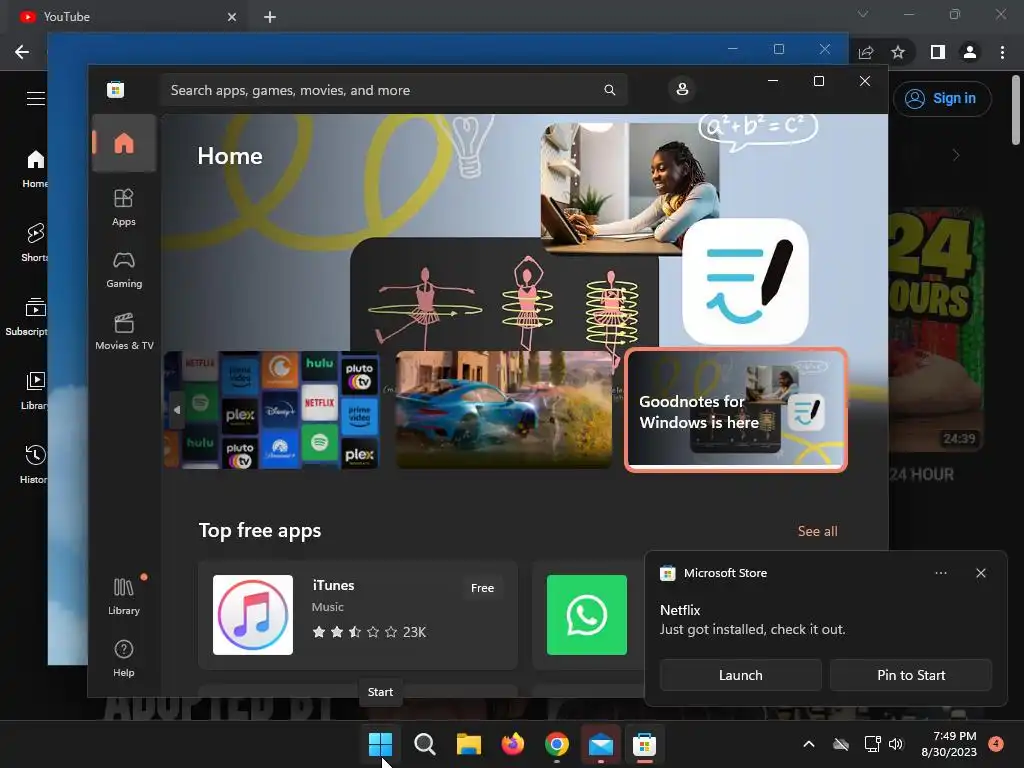Pin Netflix to Start from the notification
Screen dimensions: 1024x768
911,675
